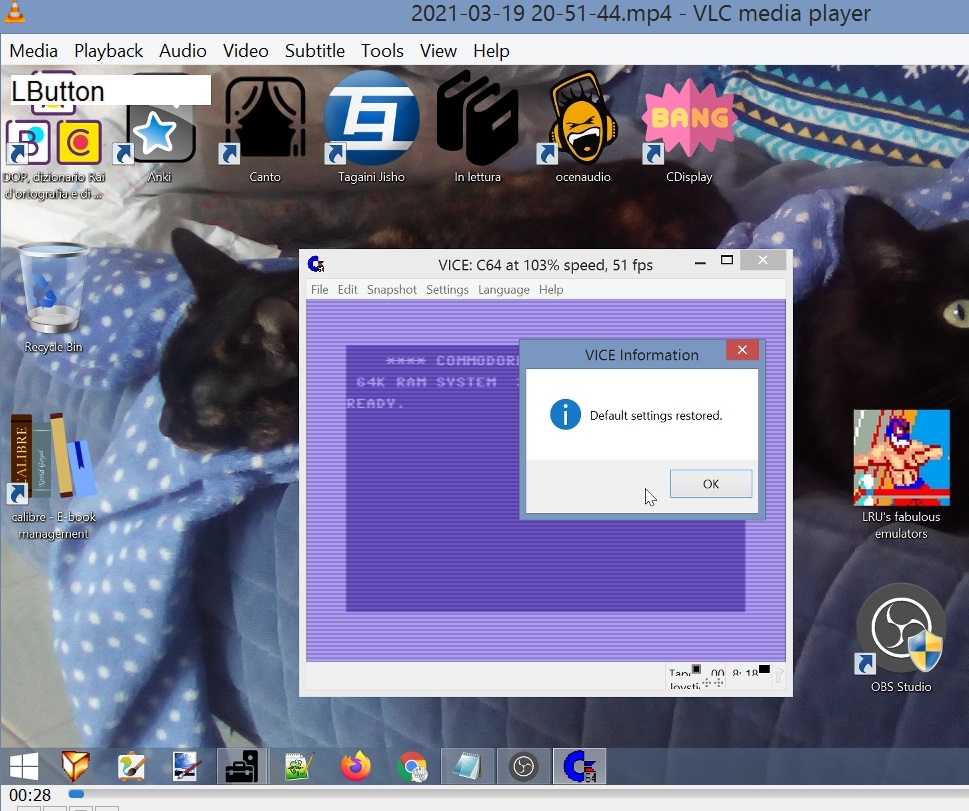Screen dimensions: 969x811
Task: Click the READY. prompt in C64 screen
Action: click(375, 404)
